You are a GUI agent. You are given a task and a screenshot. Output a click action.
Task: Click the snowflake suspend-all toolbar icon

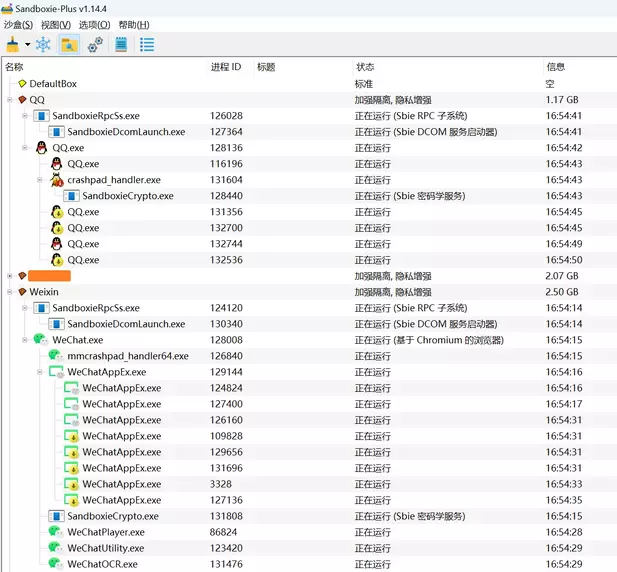click(43, 44)
